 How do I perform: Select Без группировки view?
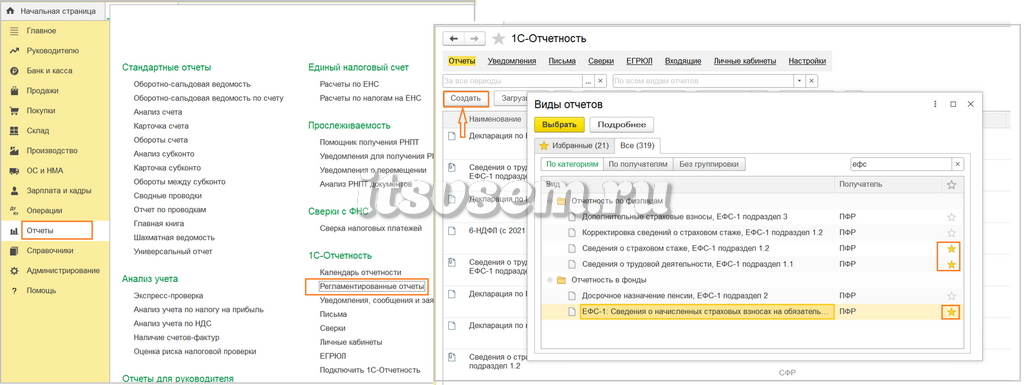point(709,164)
